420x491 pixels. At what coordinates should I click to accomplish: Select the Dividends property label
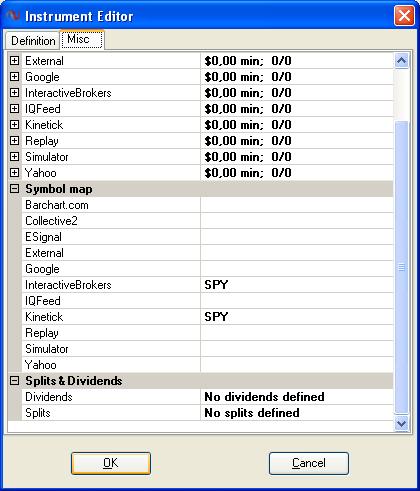pos(49,397)
